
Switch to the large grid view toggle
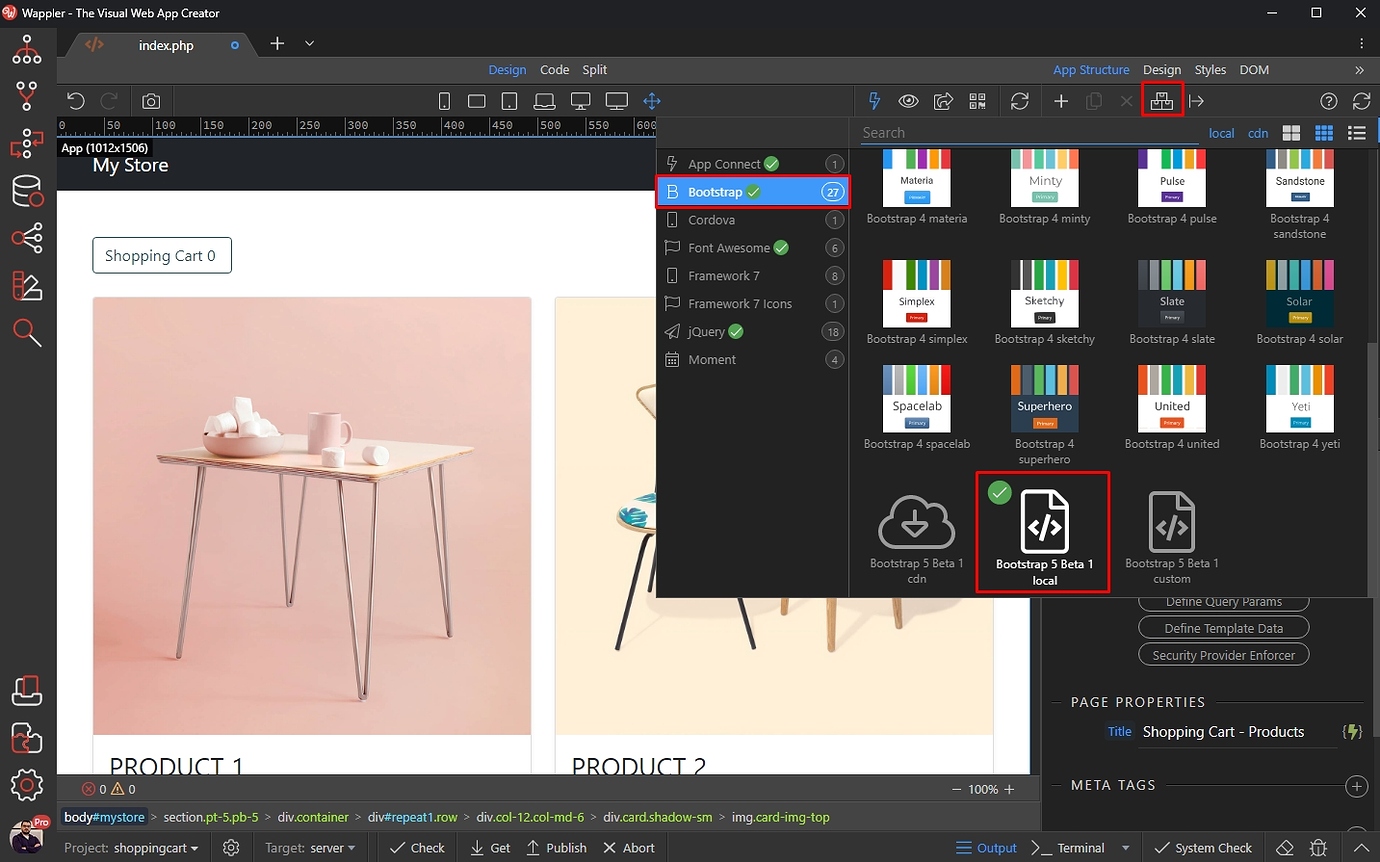[1291, 133]
